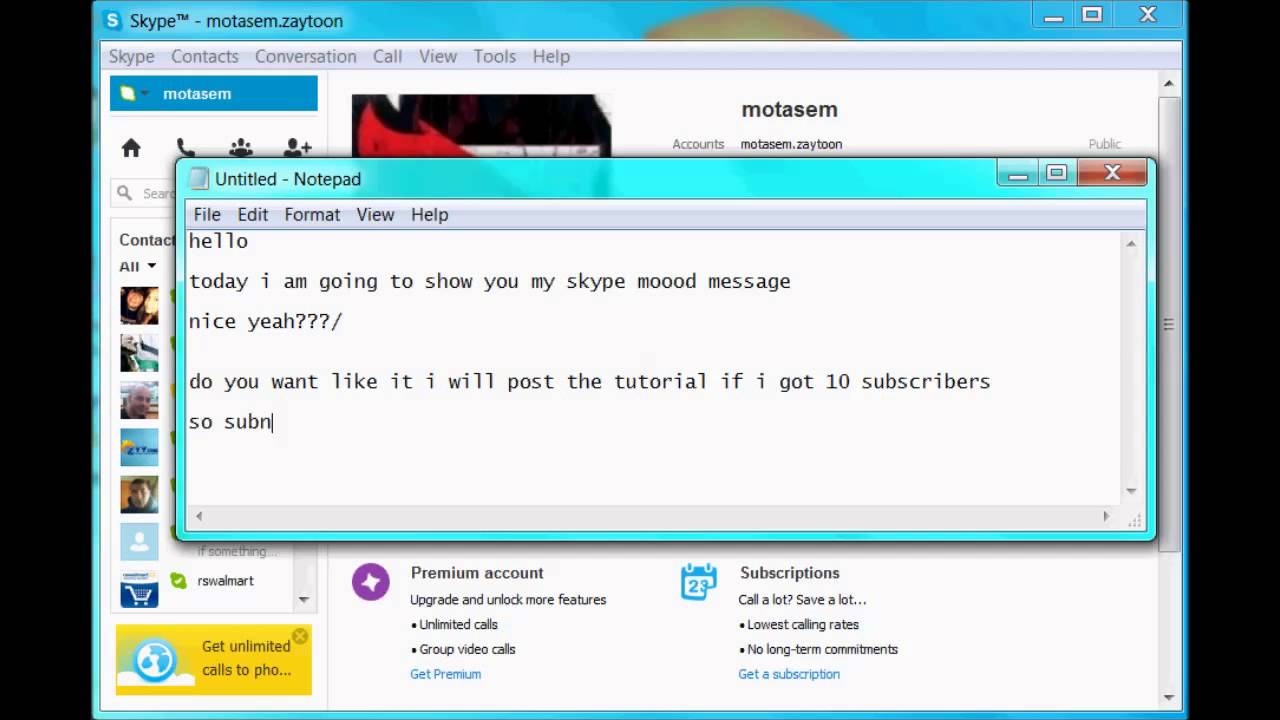Viewport: 1280px width, 720px height.
Task: Open the Call menu in Skype
Action: tap(387, 56)
